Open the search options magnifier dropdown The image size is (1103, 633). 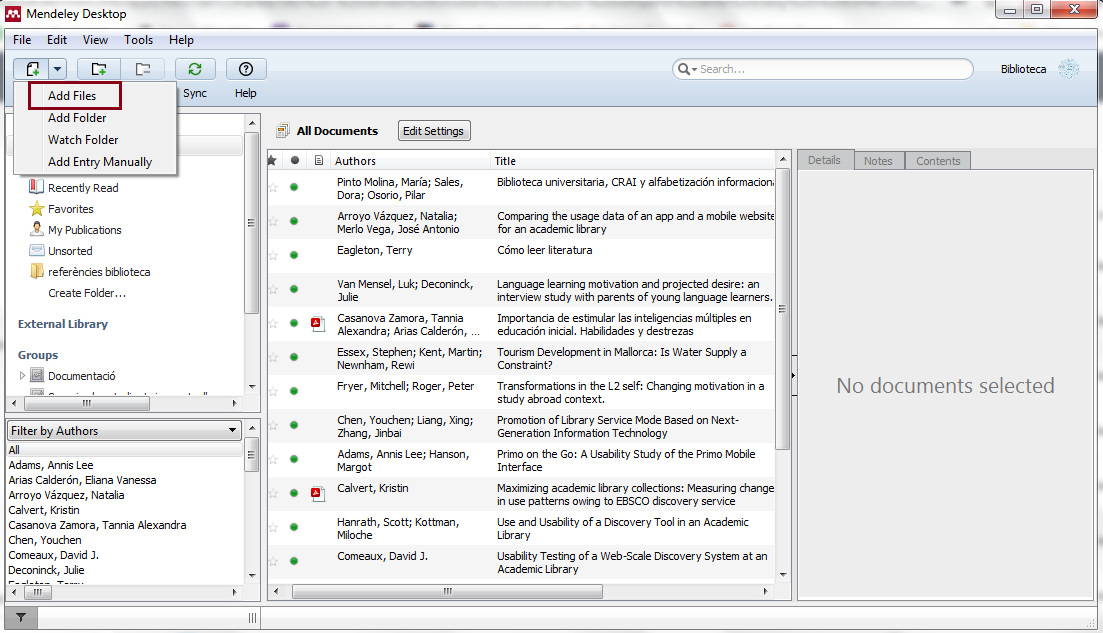(x=686, y=69)
